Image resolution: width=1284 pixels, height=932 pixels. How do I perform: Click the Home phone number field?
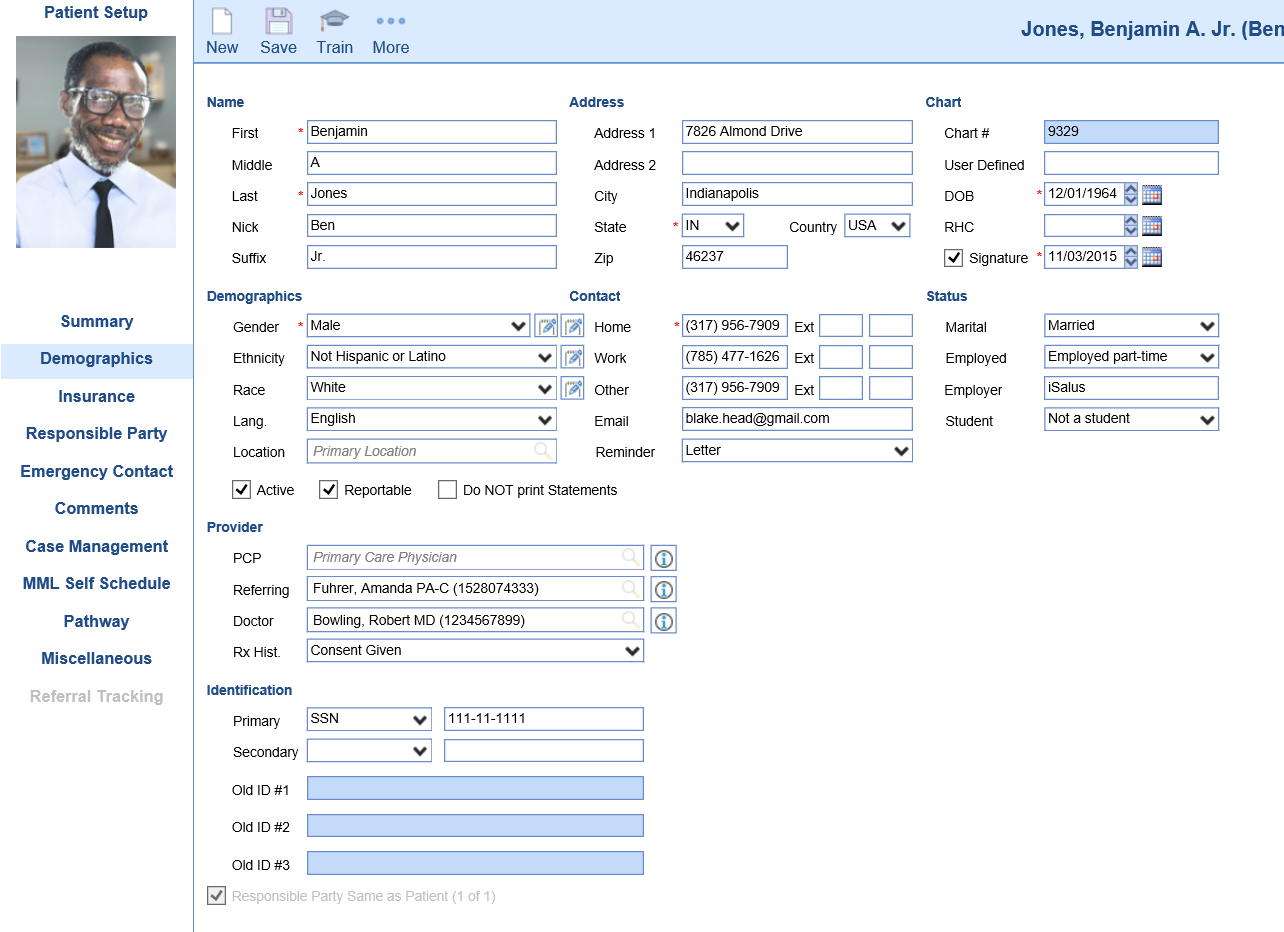tap(735, 326)
